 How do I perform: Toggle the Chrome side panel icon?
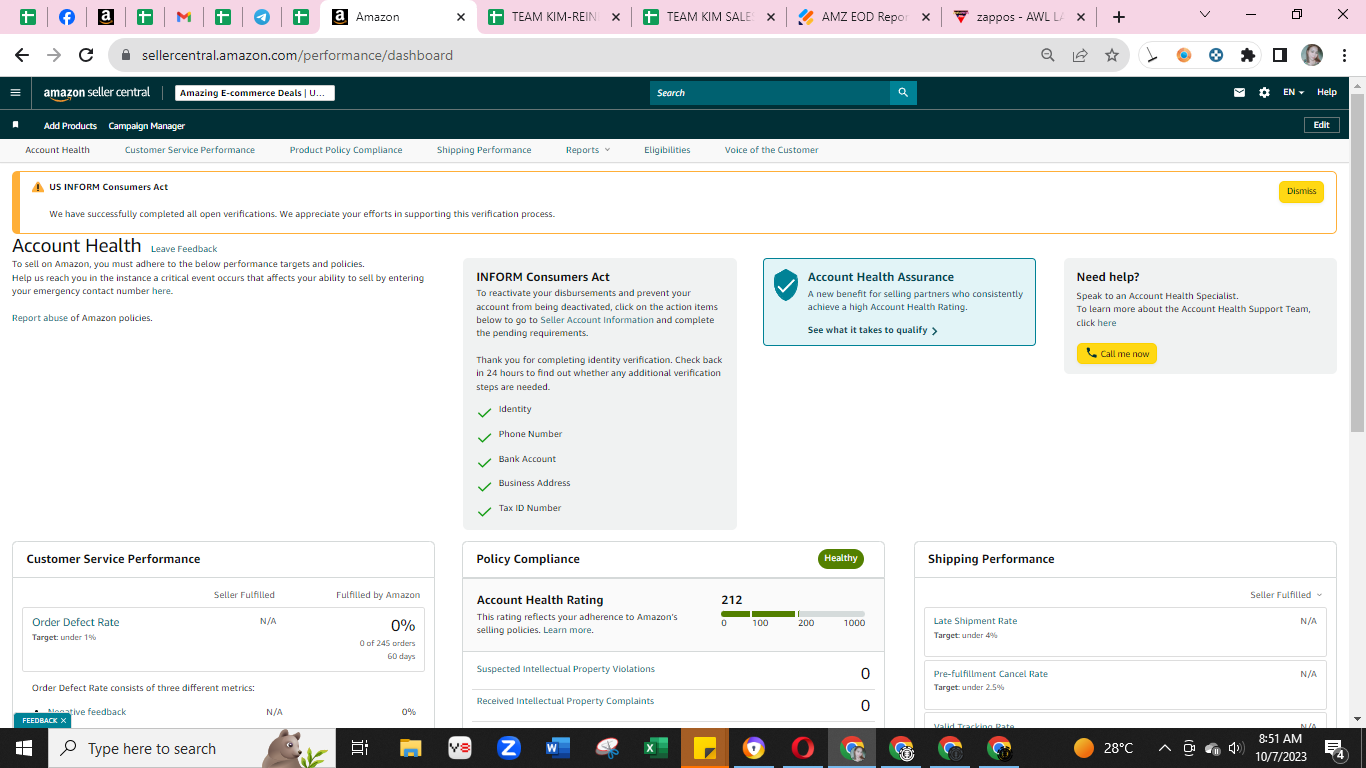click(x=1280, y=55)
